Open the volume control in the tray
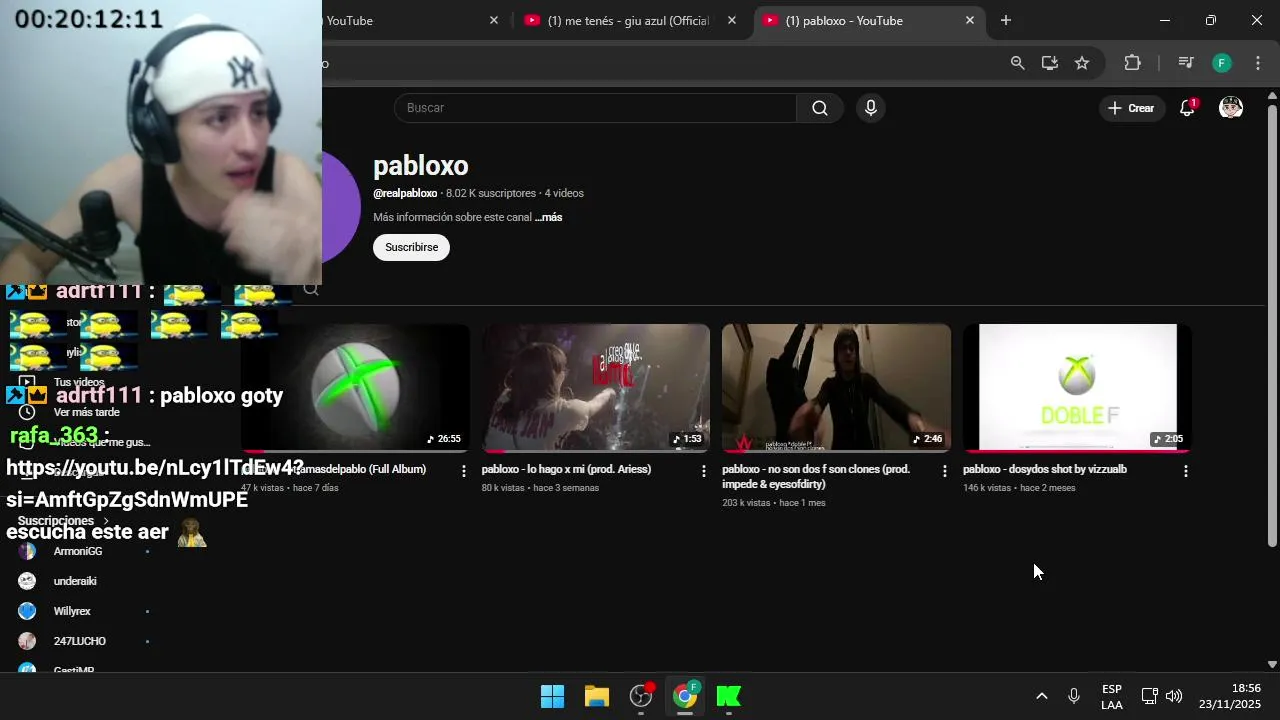The image size is (1280, 720). click(x=1174, y=696)
